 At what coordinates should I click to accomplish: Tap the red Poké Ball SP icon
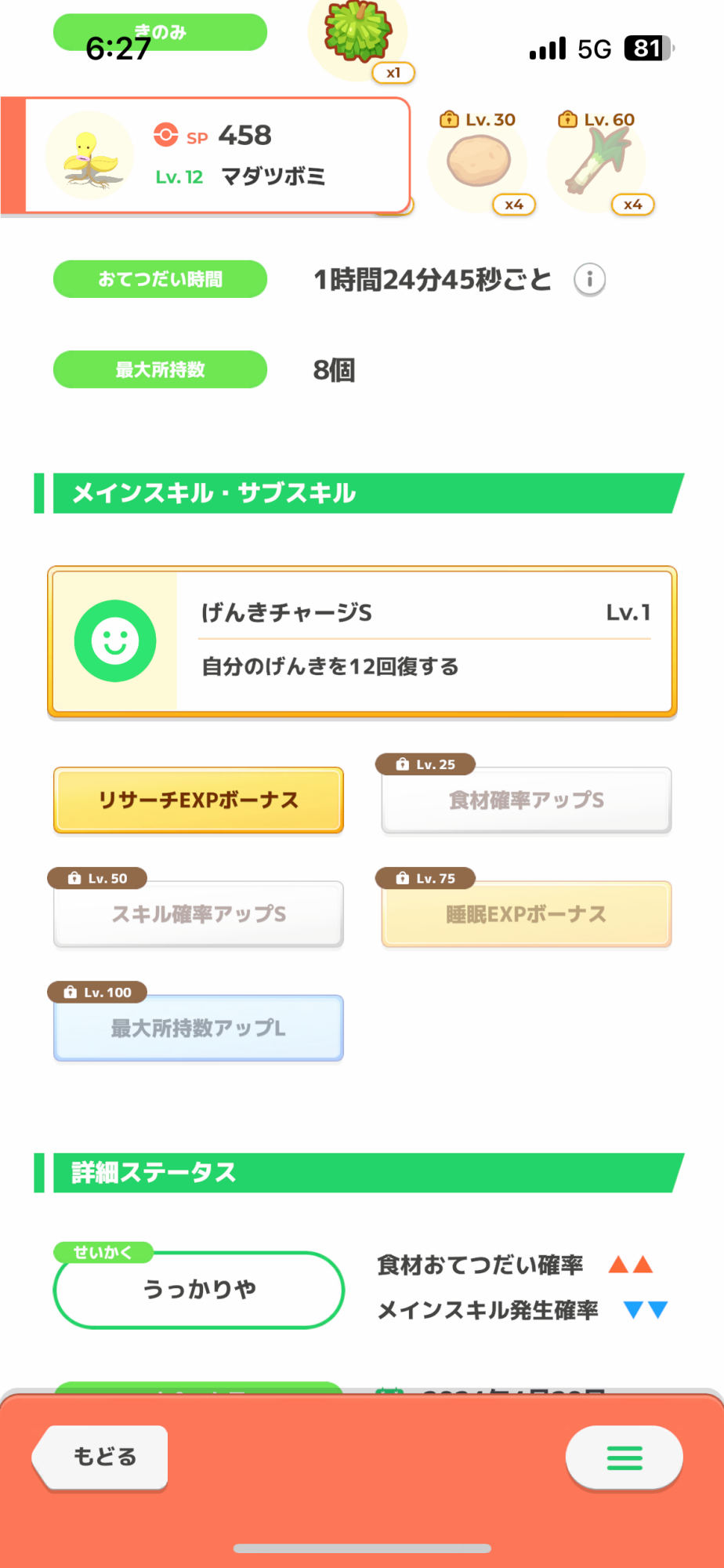click(165, 135)
